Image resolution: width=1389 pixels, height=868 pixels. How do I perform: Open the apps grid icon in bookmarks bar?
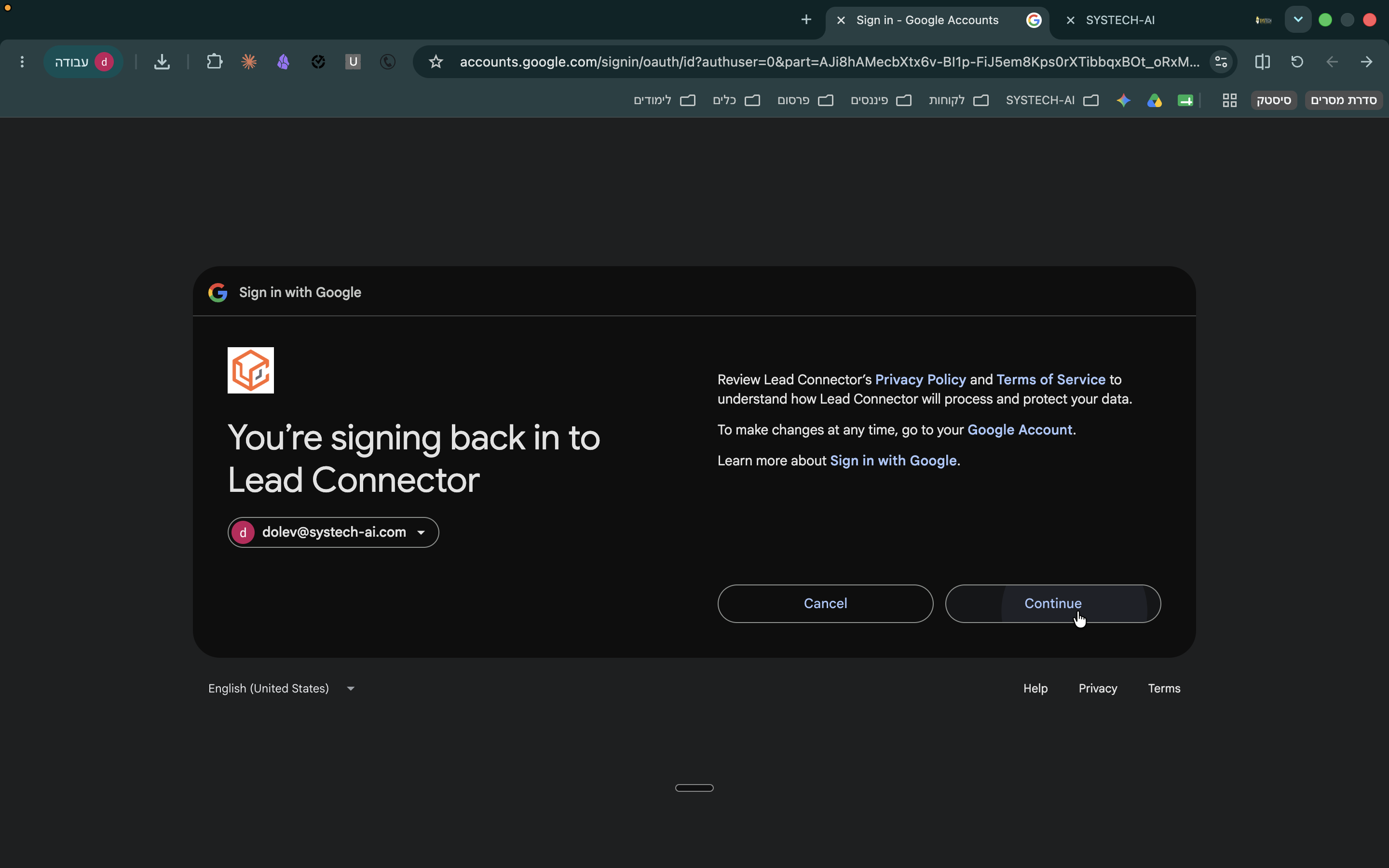(1229, 100)
